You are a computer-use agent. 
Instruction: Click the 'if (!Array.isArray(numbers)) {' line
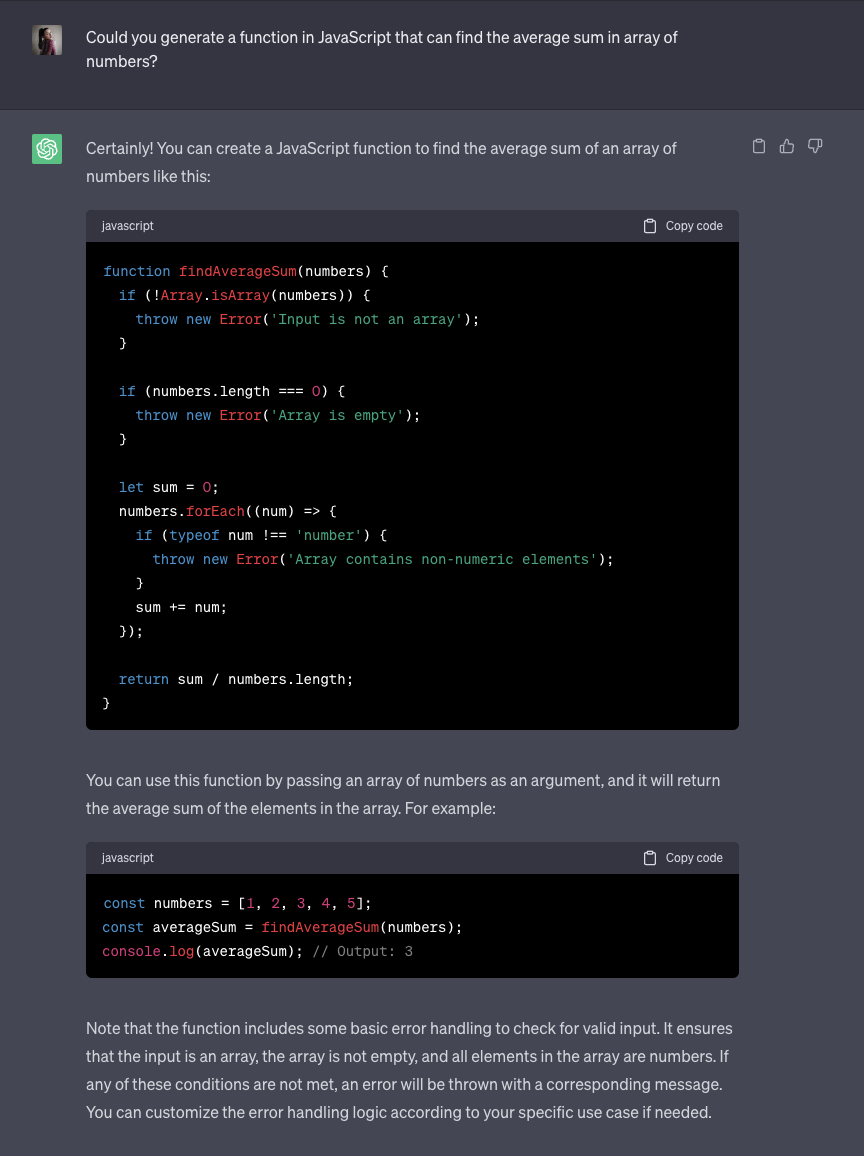coord(244,296)
